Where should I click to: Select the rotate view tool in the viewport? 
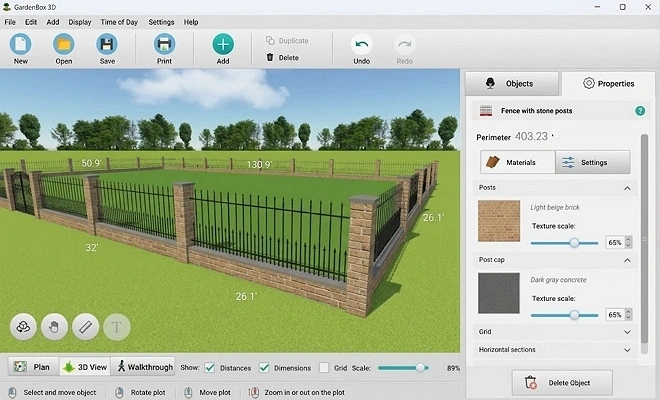[x=23, y=327]
